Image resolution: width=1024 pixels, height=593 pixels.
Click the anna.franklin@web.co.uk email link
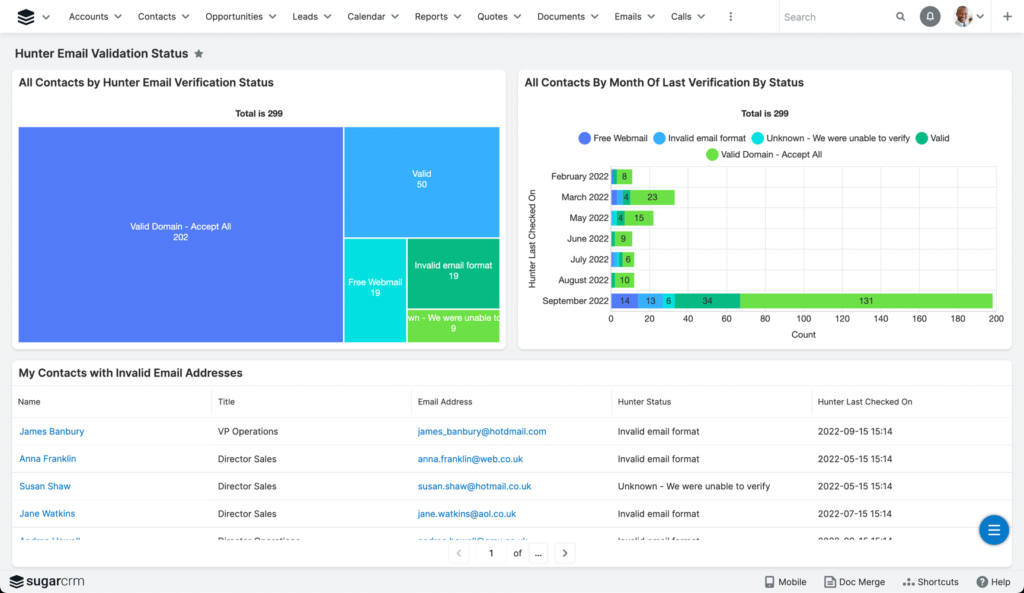tap(470, 459)
